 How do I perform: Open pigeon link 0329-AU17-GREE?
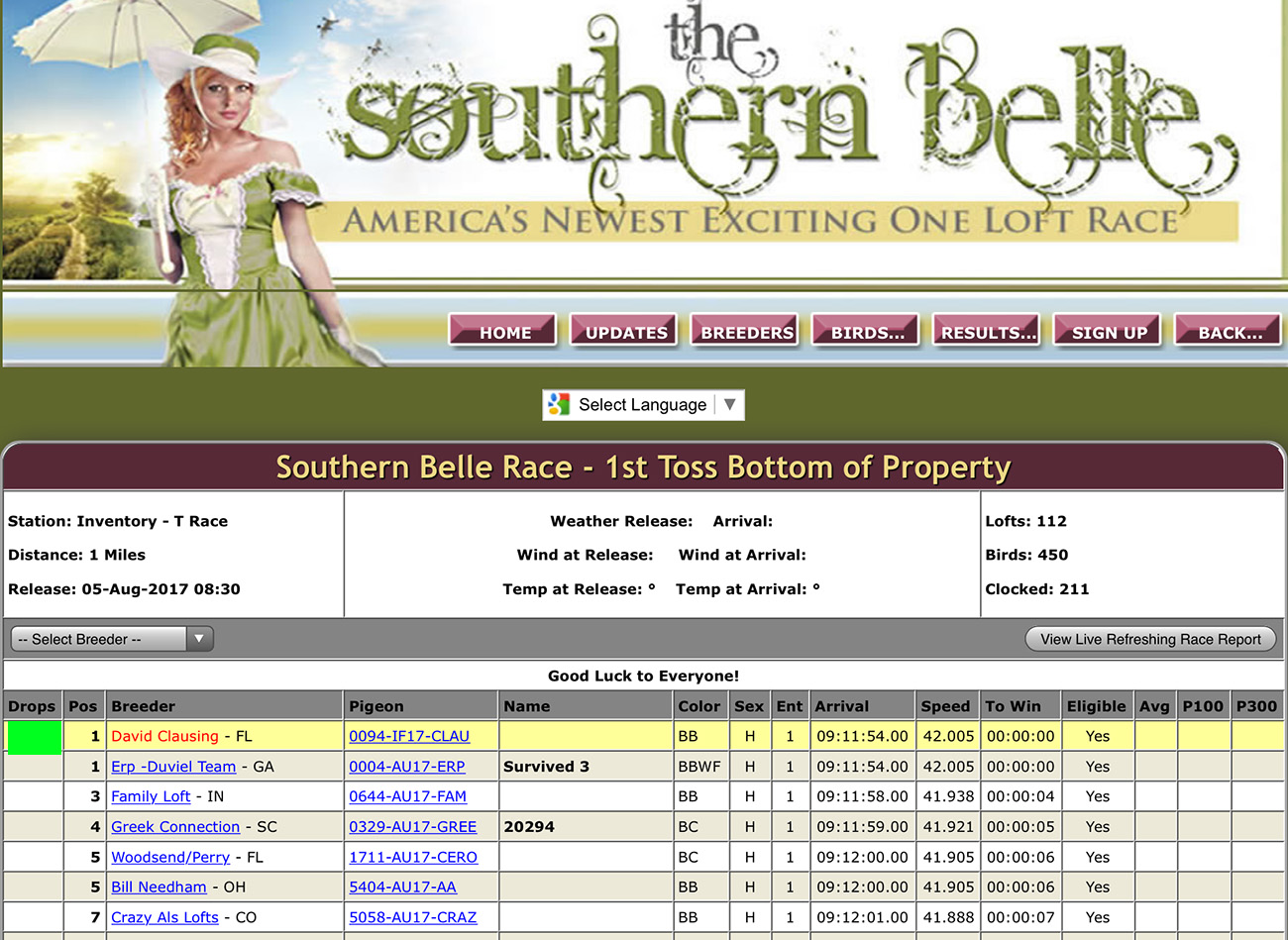click(x=412, y=827)
